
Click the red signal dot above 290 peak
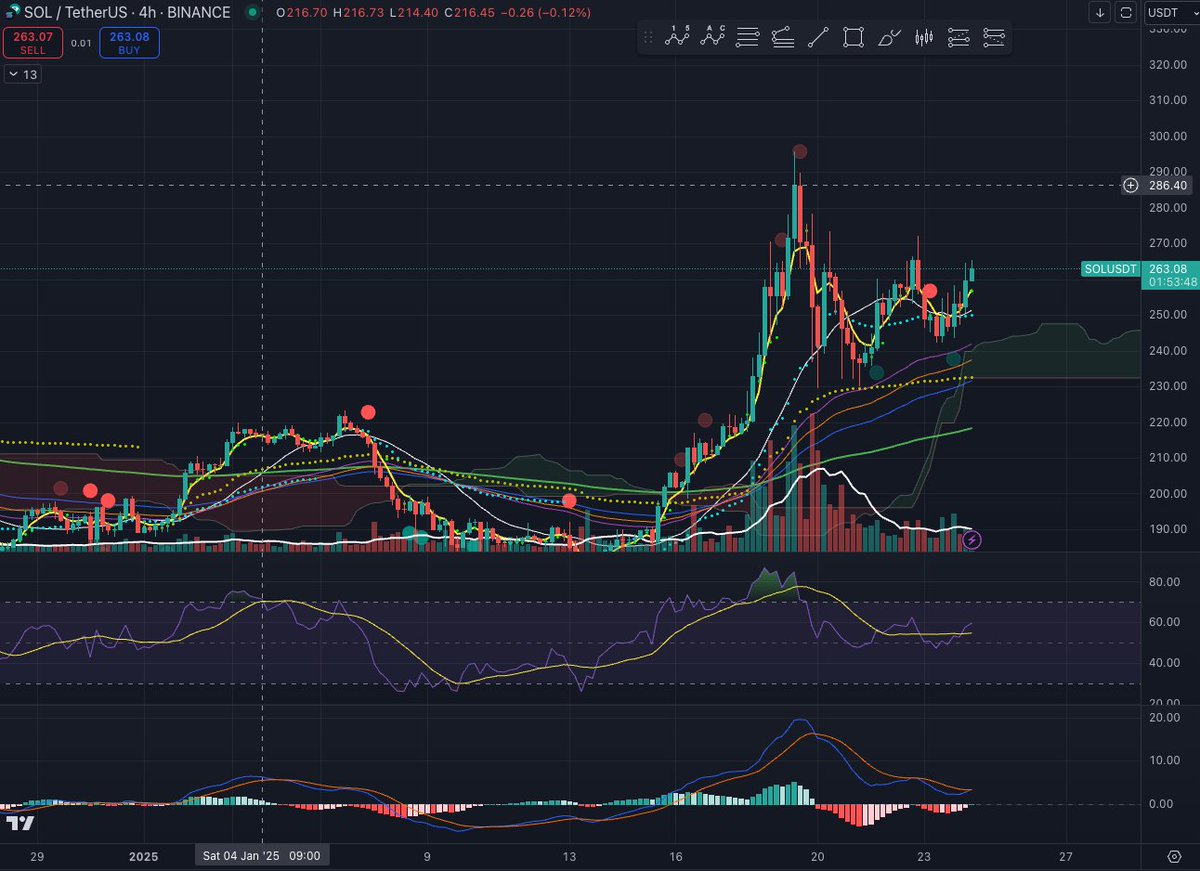click(x=799, y=152)
